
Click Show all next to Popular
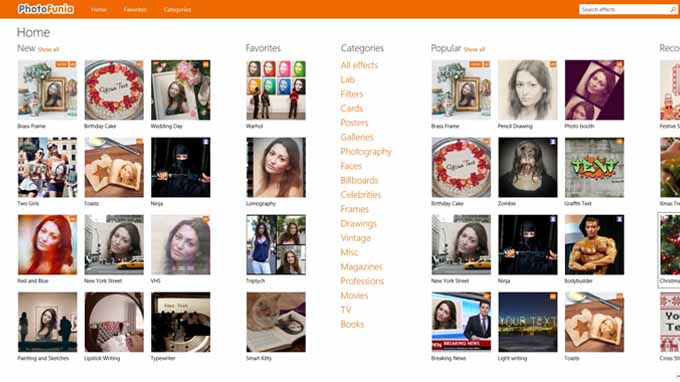[x=474, y=49]
